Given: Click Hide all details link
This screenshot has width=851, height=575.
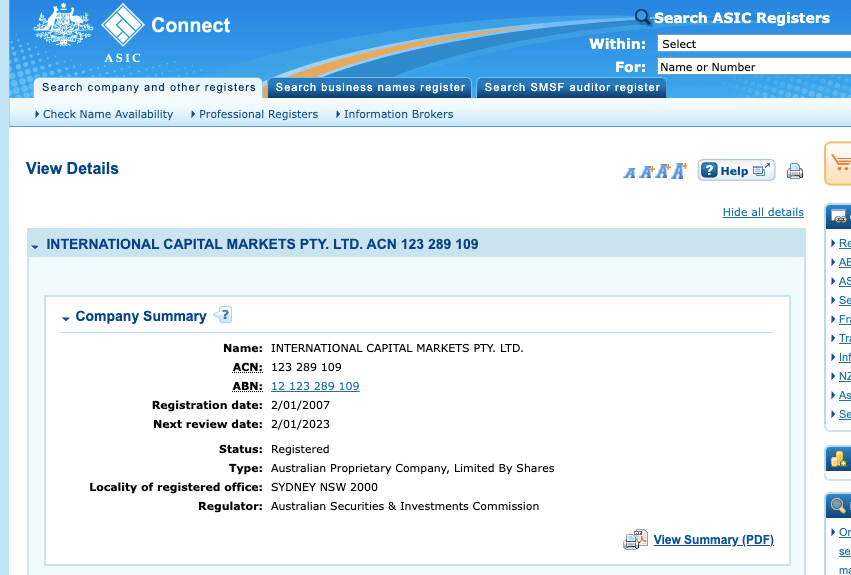Looking at the screenshot, I should 763,212.
